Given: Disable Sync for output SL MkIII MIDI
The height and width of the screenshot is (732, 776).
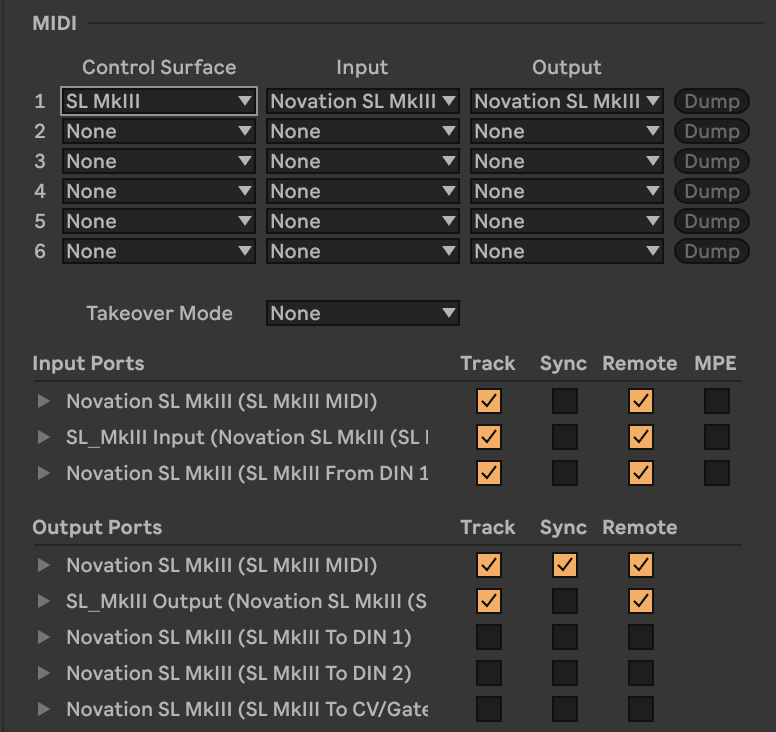Looking at the screenshot, I should click(x=565, y=565).
